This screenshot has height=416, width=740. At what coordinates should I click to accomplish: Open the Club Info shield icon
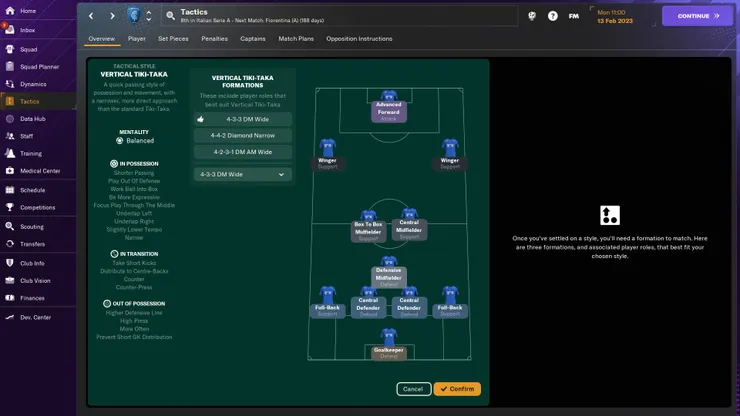tap(10, 263)
